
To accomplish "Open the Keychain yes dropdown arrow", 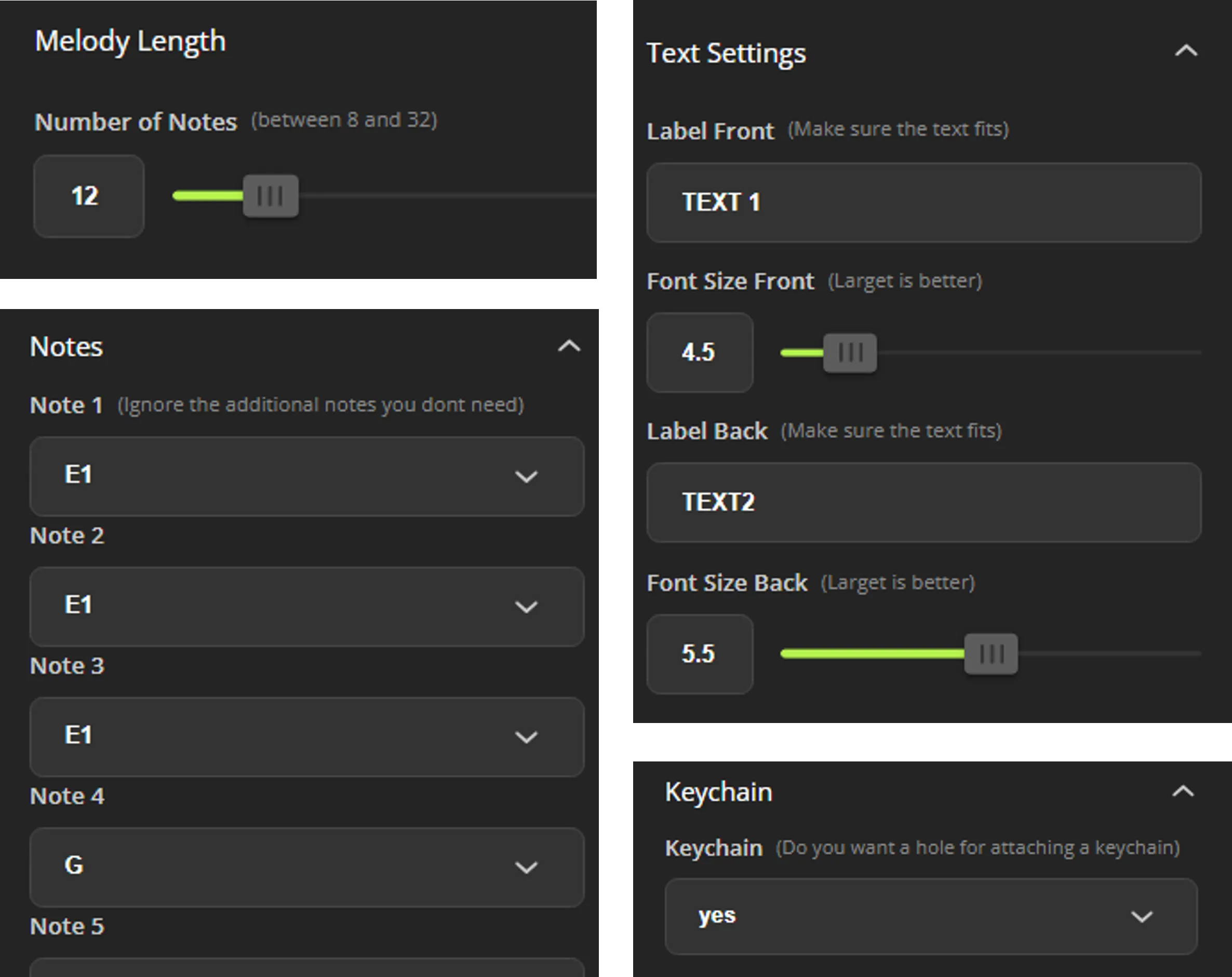I will (x=1142, y=917).
